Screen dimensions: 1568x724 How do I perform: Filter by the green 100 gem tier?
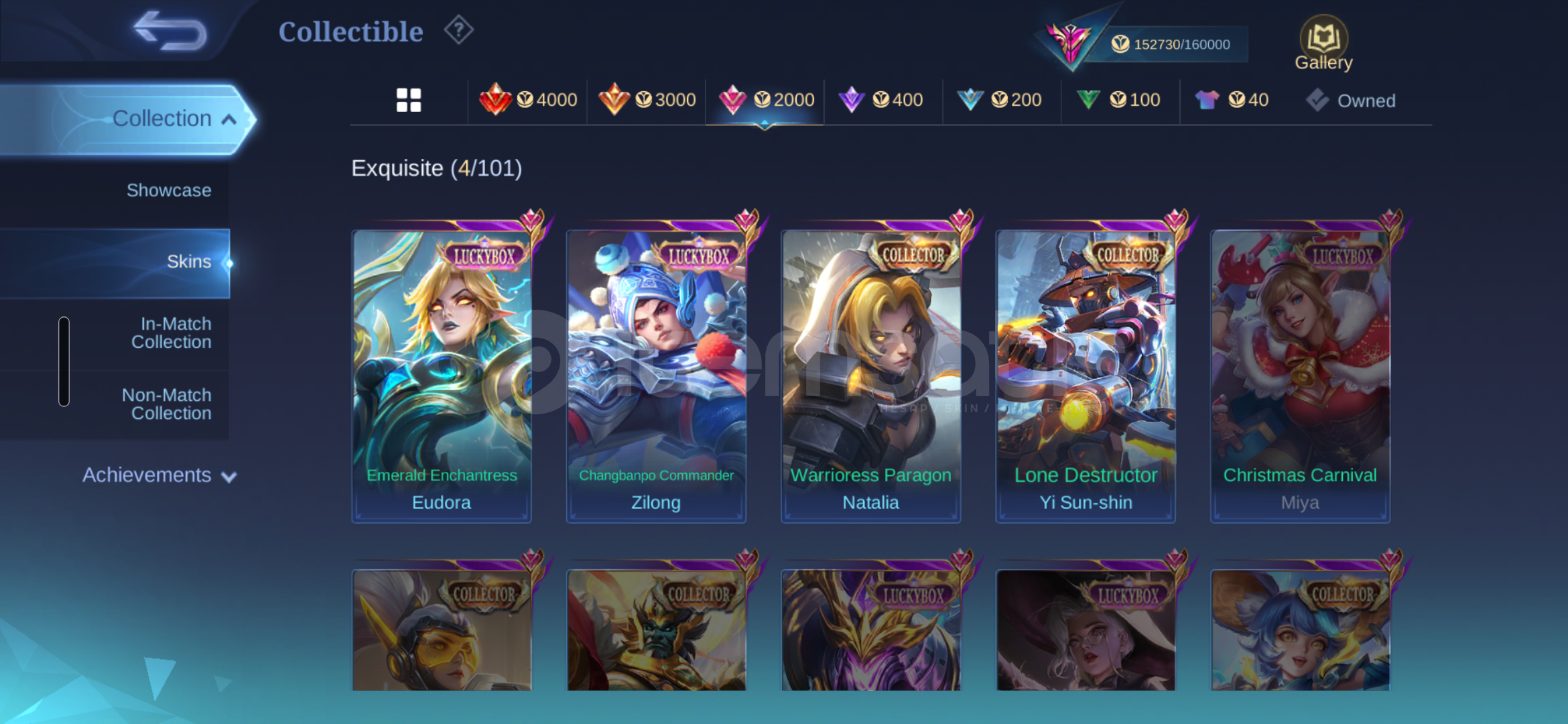[x=1118, y=100]
